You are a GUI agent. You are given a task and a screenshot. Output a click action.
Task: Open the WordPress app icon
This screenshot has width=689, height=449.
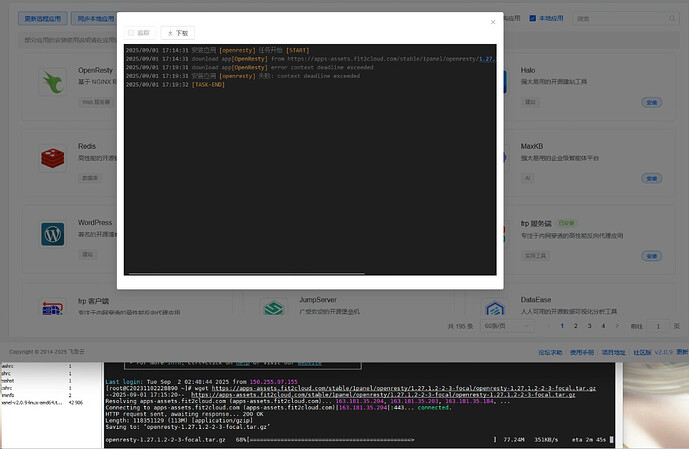pyautogui.click(x=53, y=234)
